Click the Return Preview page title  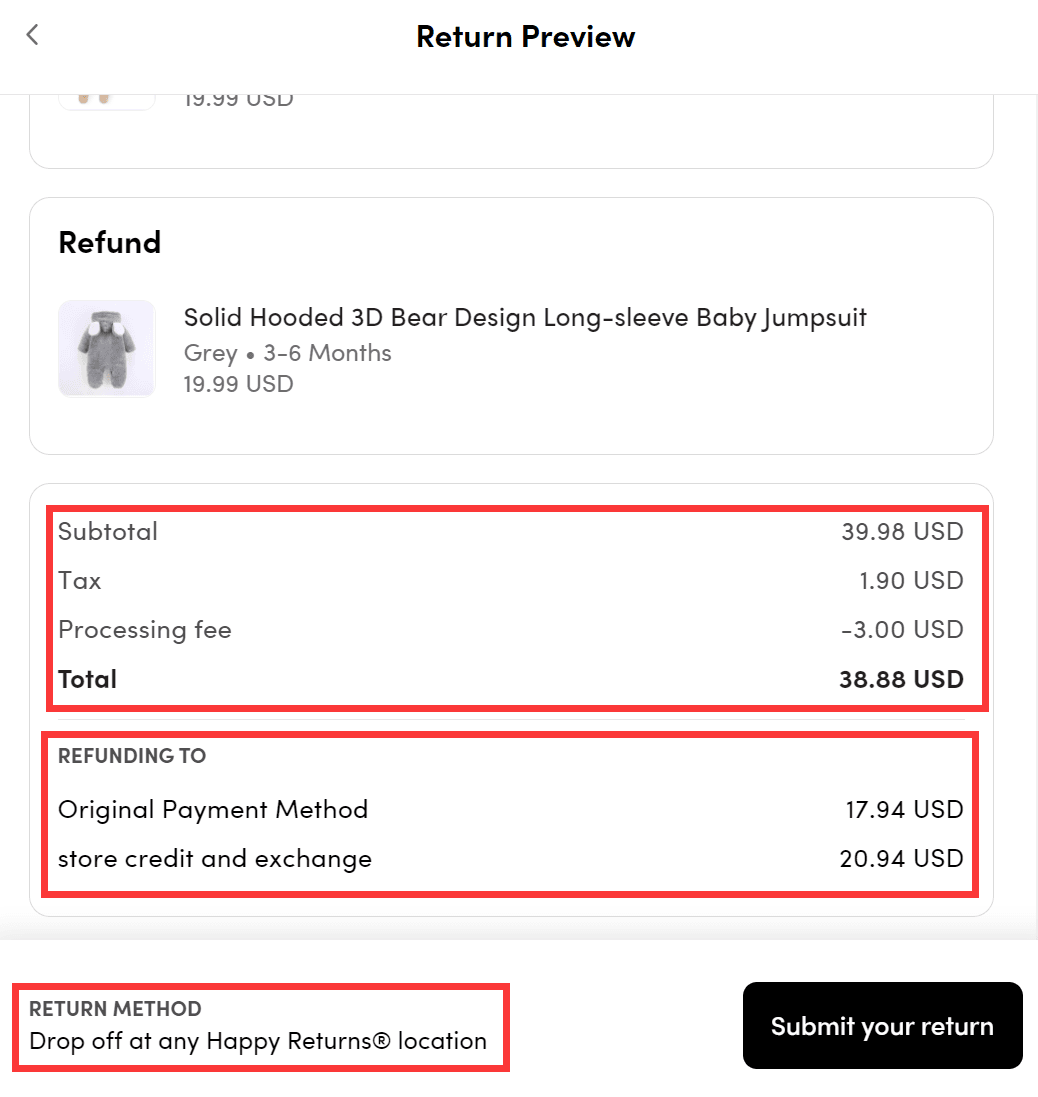(x=525, y=36)
